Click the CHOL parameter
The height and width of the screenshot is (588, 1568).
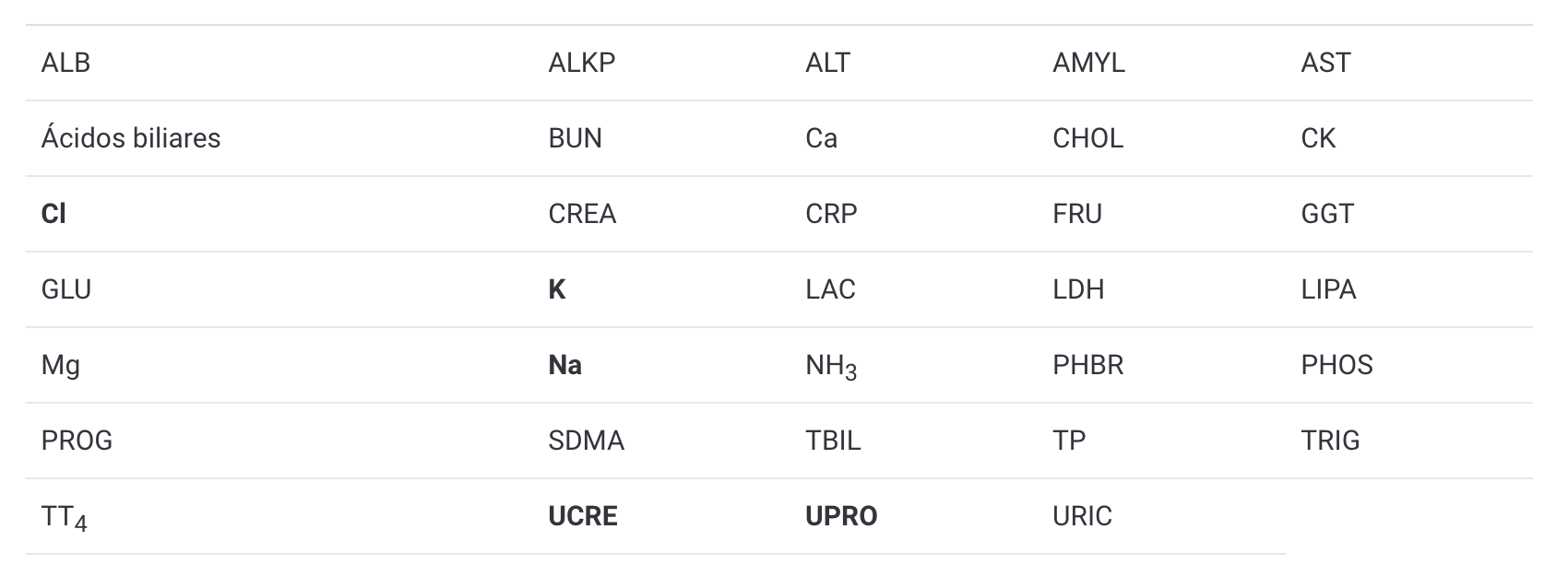point(1087,138)
